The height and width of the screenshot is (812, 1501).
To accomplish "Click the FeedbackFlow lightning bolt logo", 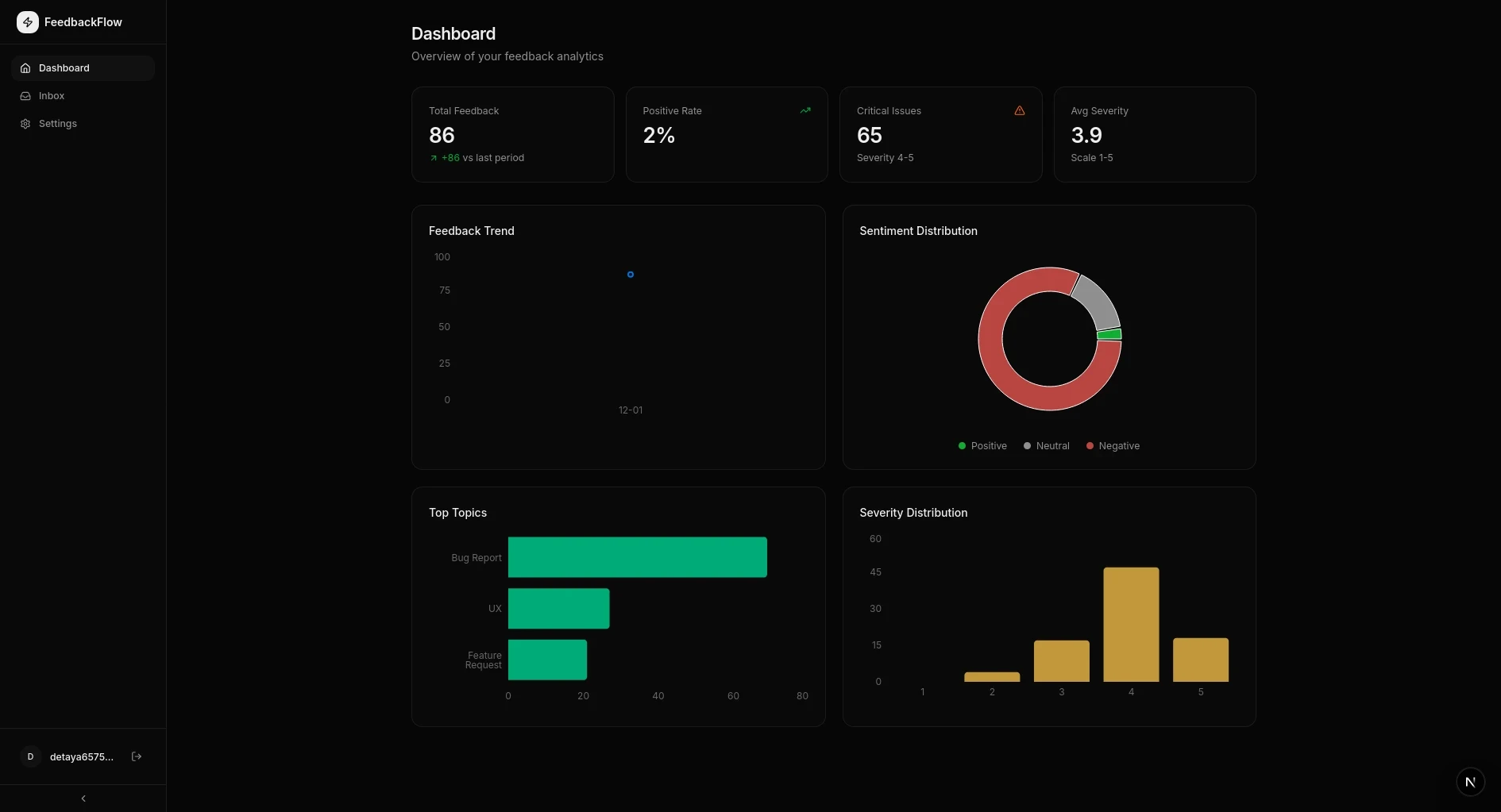I will click(x=28, y=22).
